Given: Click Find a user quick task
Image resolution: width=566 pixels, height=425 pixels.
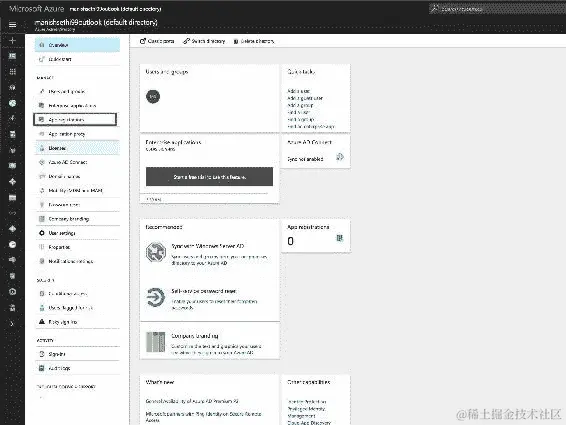Looking at the screenshot, I should [299, 112].
